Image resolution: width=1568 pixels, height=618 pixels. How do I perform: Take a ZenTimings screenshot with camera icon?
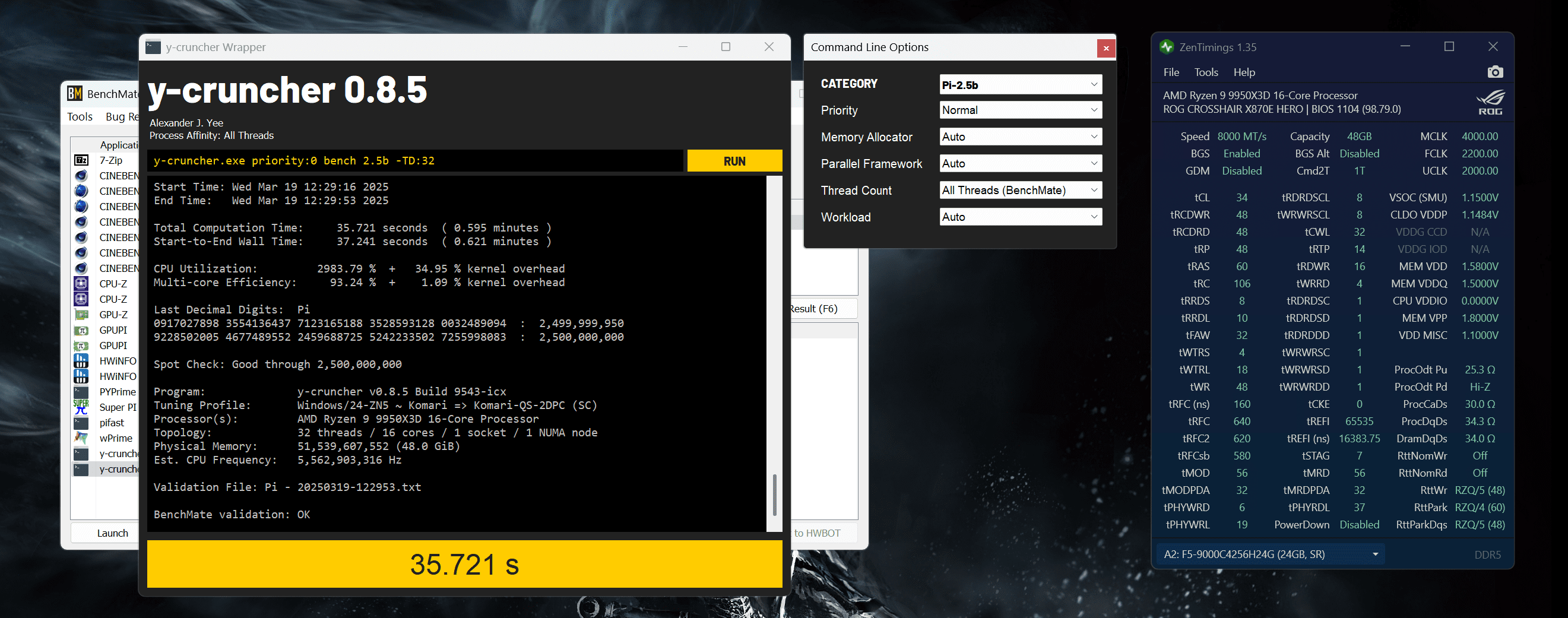click(1495, 72)
